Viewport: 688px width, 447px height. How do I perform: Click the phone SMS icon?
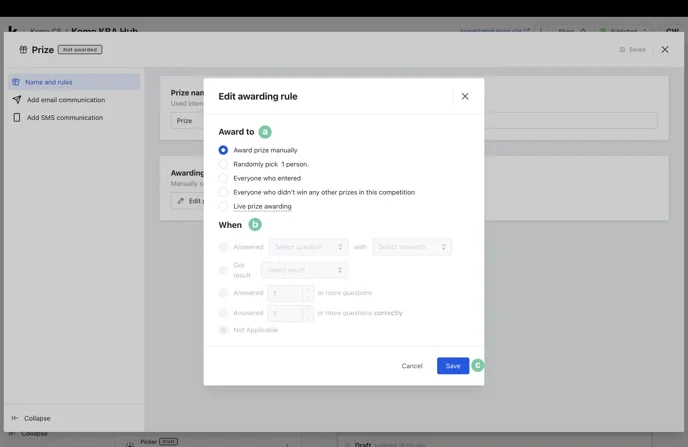click(x=17, y=118)
